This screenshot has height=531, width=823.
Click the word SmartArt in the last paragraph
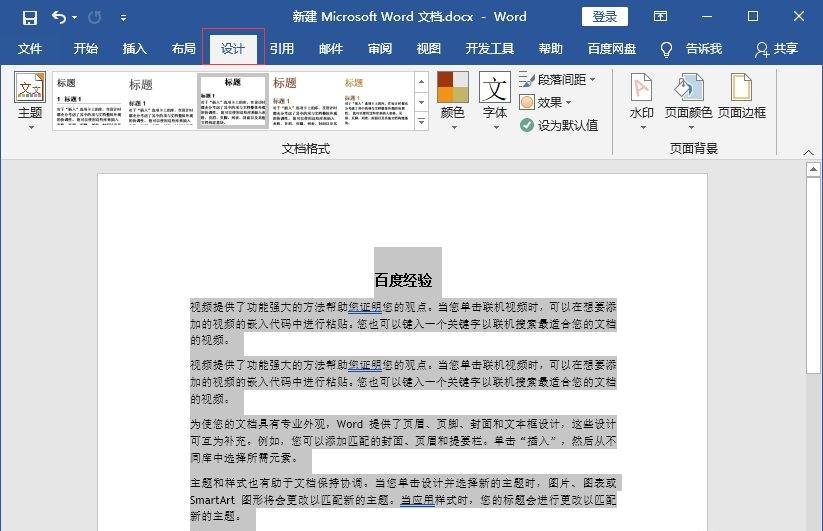pyautogui.click(x=213, y=500)
